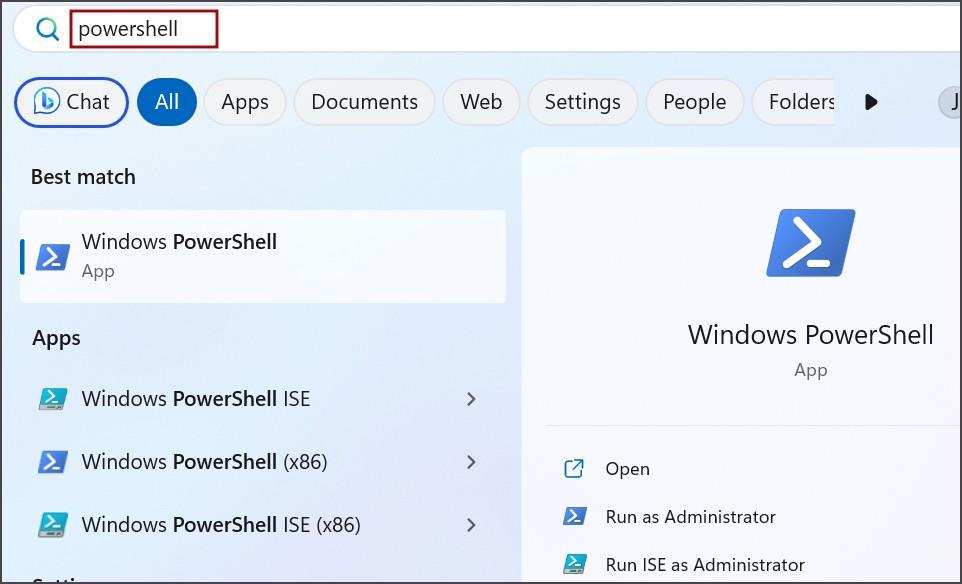Click Run as Administrator PowerShell icon
Image resolution: width=962 pixels, height=584 pixels.
tap(575, 516)
